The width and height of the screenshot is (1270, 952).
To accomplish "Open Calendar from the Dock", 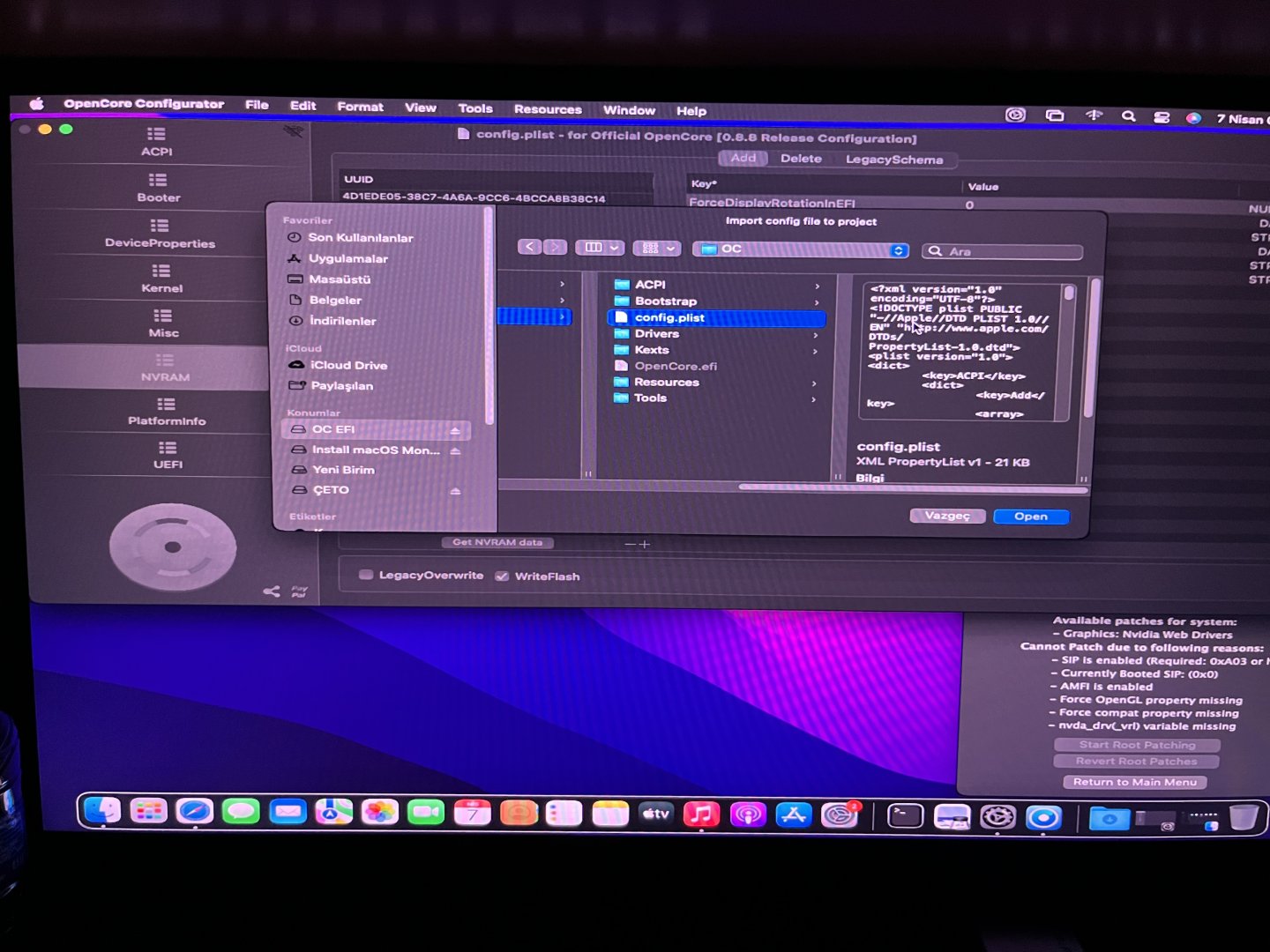I will 473,812.
